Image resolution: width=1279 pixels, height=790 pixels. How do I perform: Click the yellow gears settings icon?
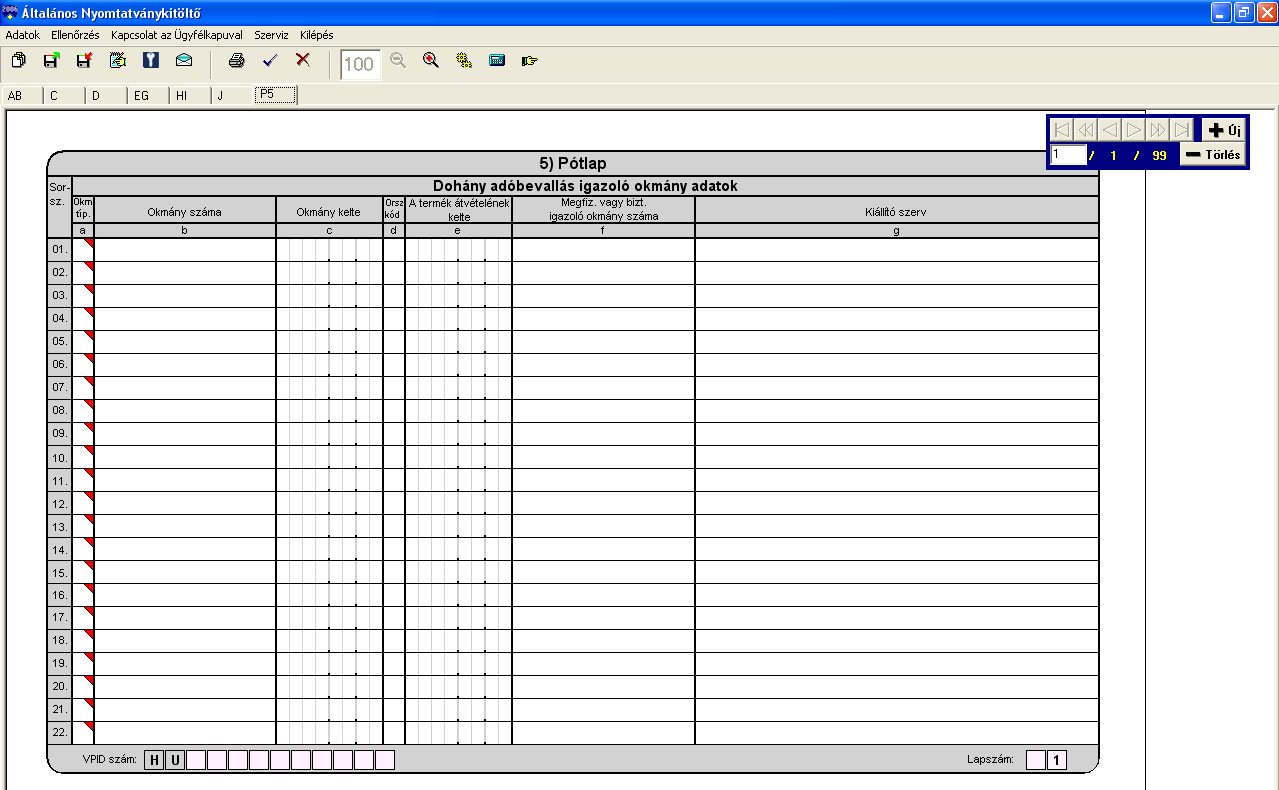click(464, 60)
